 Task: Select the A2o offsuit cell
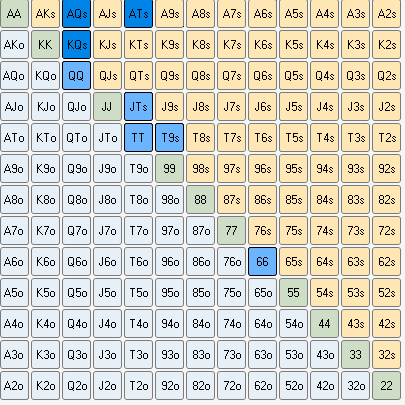tap(14, 386)
